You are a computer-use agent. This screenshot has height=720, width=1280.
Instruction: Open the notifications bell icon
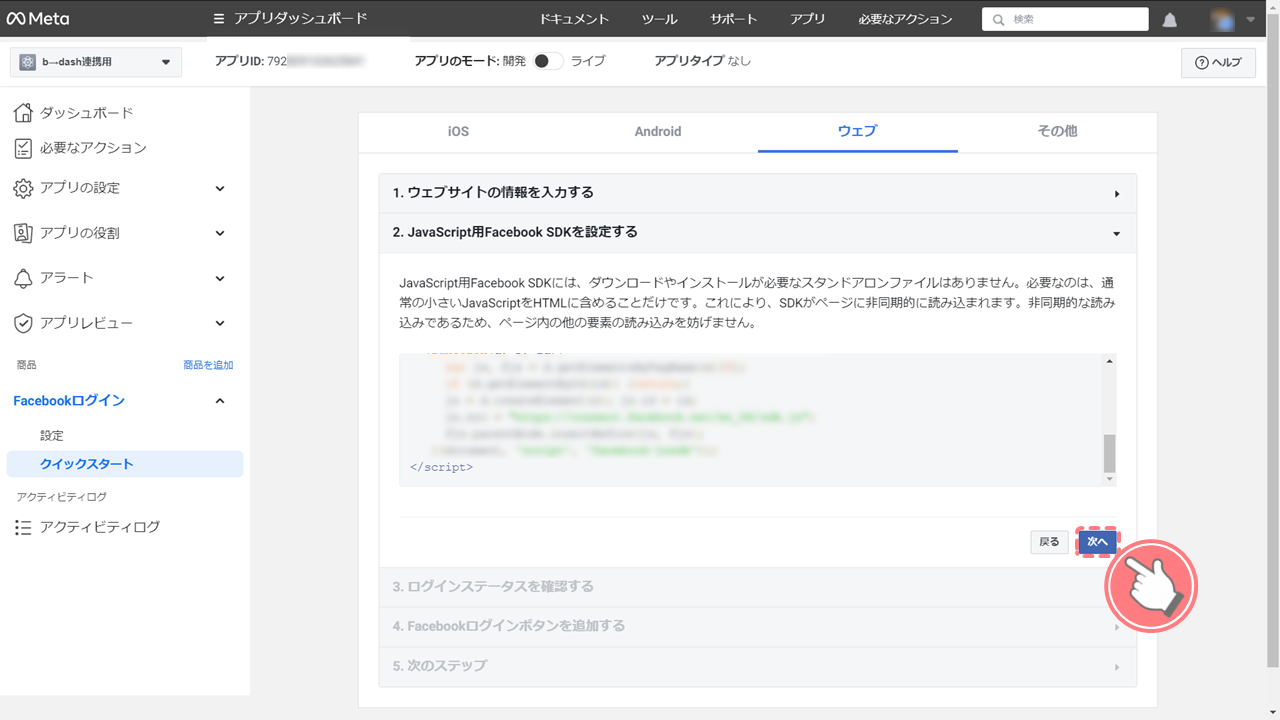point(1170,20)
